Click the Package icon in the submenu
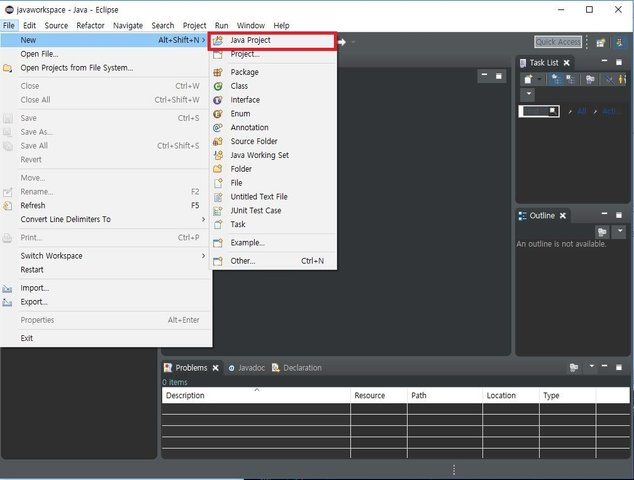 [x=218, y=72]
